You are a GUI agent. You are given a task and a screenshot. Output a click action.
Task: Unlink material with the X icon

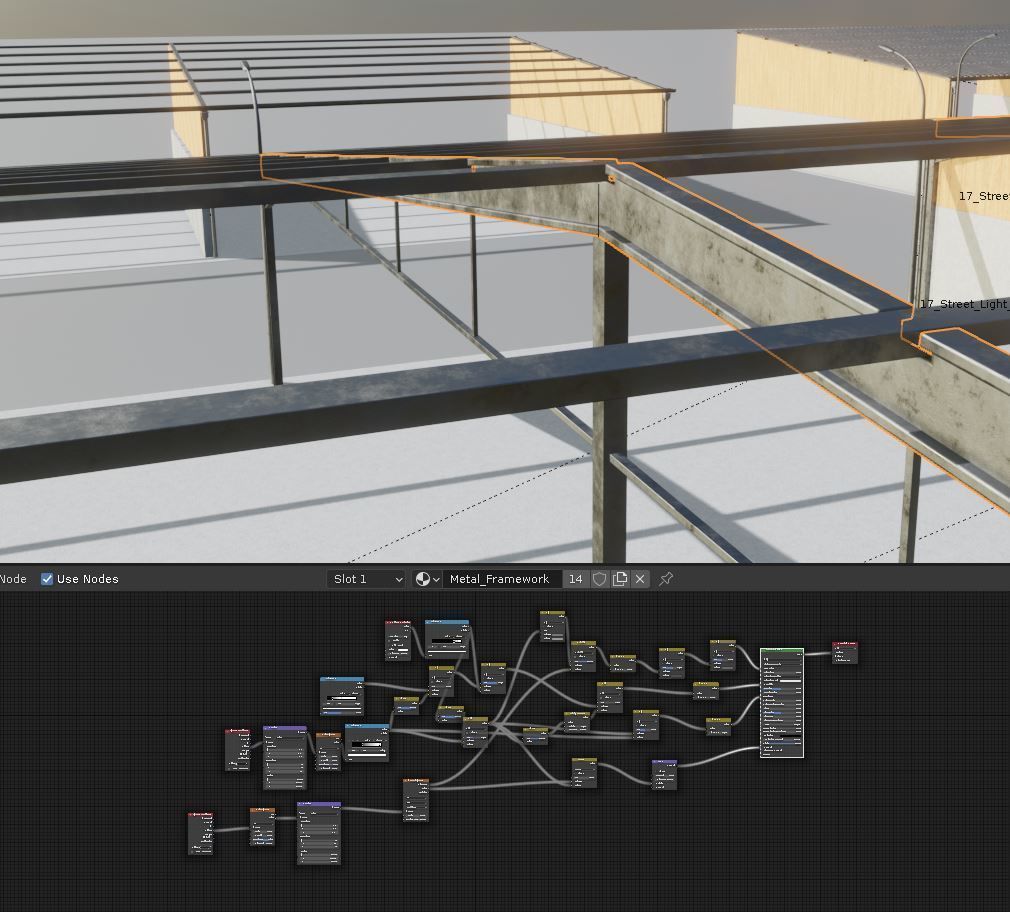pyautogui.click(x=640, y=579)
